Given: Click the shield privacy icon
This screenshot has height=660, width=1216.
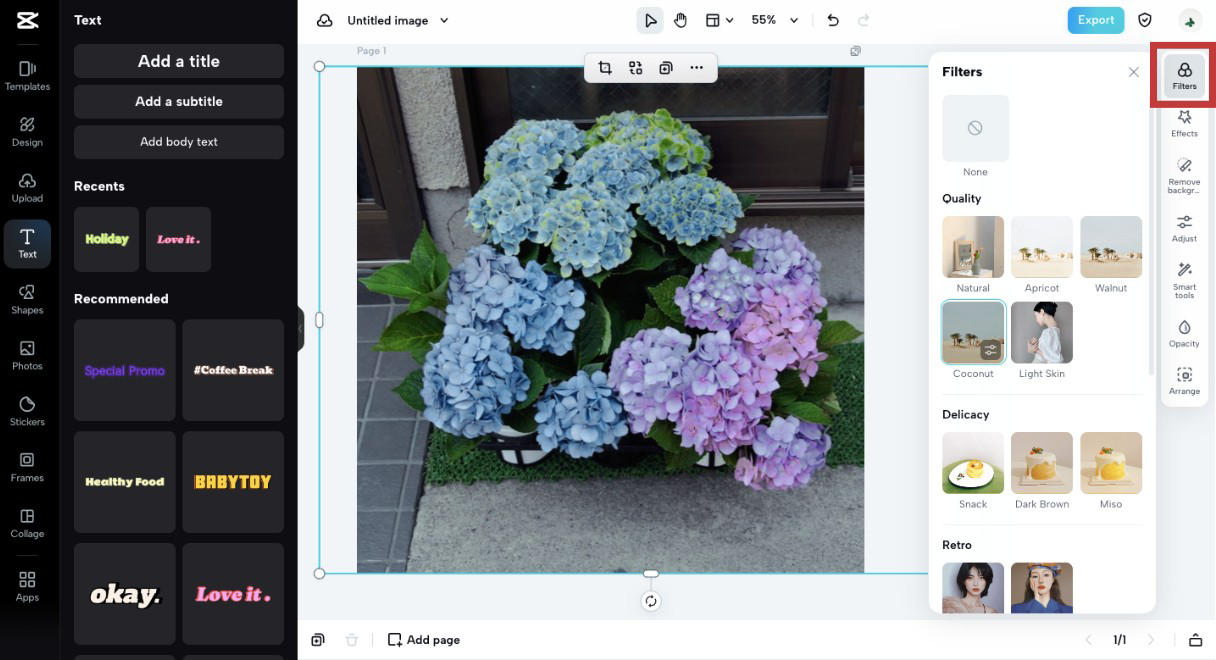Looking at the screenshot, I should 1146,20.
